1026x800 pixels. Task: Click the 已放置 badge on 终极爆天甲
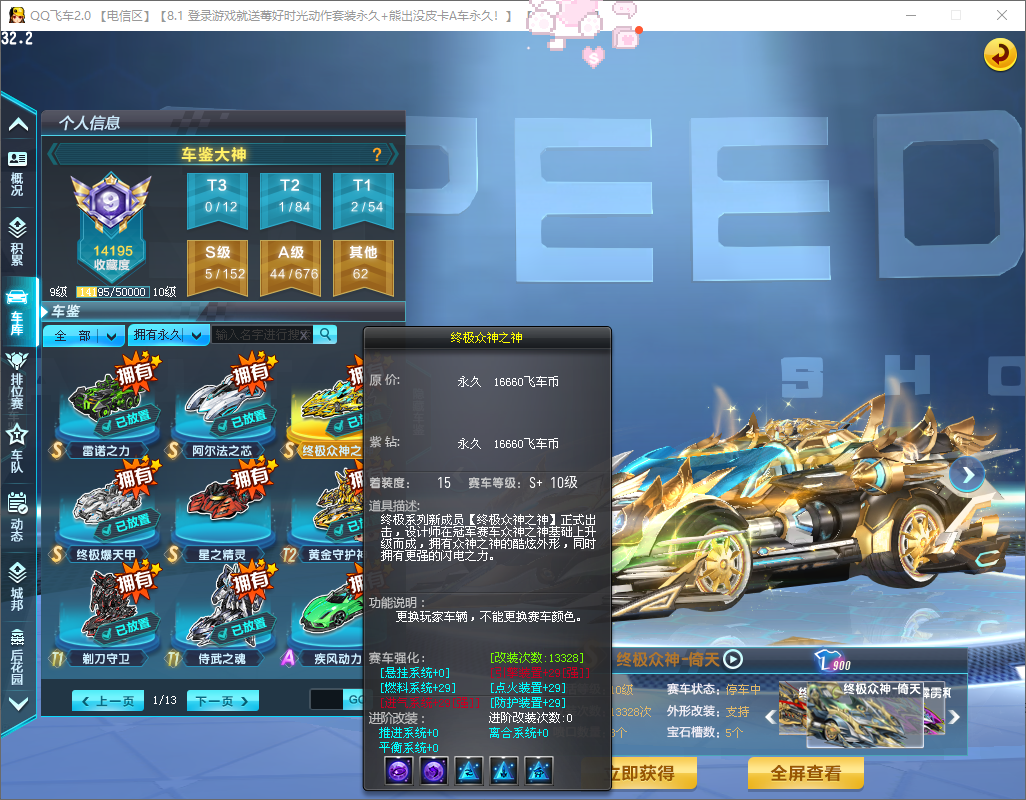[x=127, y=525]
